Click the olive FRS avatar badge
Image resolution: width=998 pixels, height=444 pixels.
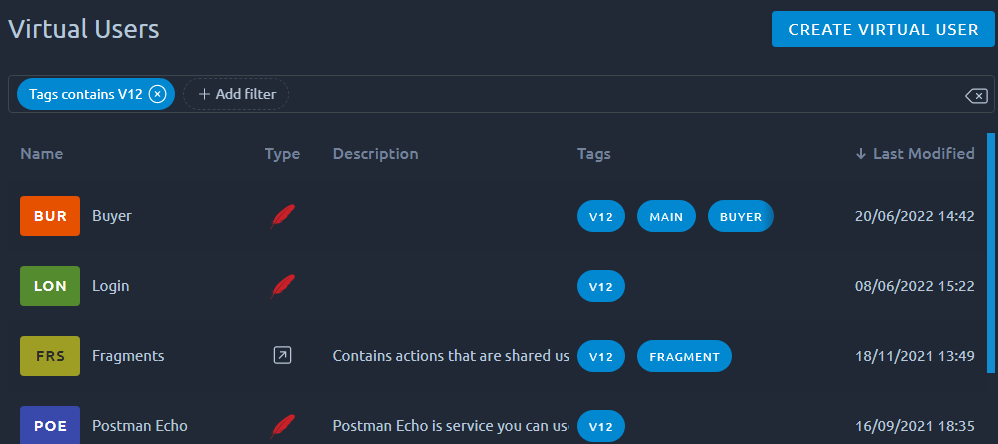pos(50,356)
